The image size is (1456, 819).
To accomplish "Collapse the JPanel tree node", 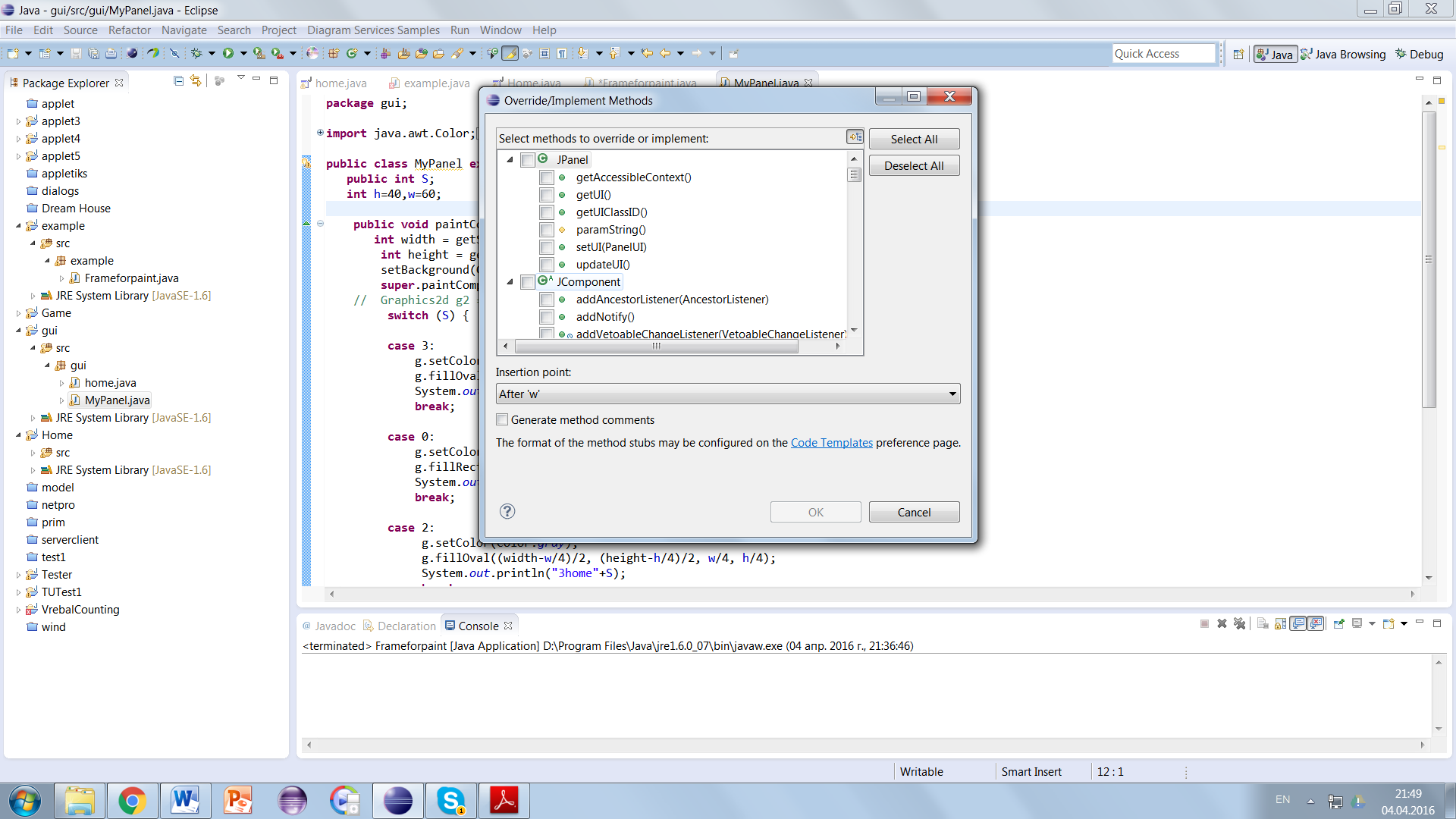I will point(510,160).
